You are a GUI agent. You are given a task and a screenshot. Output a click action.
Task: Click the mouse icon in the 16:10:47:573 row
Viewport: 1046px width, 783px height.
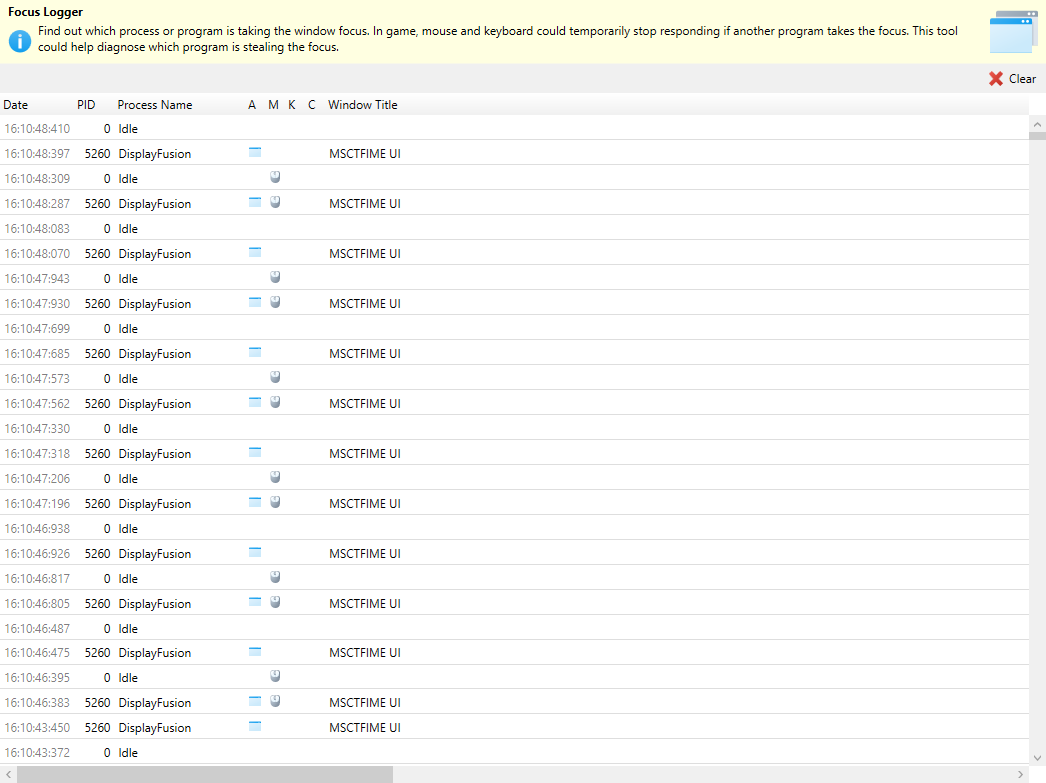[275, 377]
